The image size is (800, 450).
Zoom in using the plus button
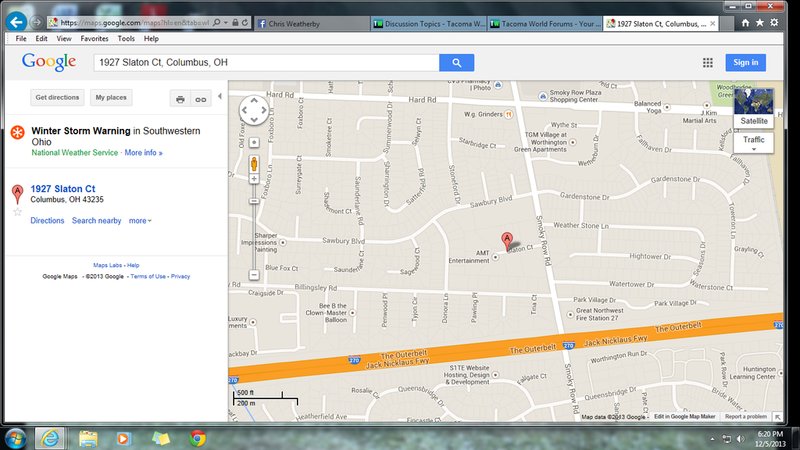click(x=254, y=179)
